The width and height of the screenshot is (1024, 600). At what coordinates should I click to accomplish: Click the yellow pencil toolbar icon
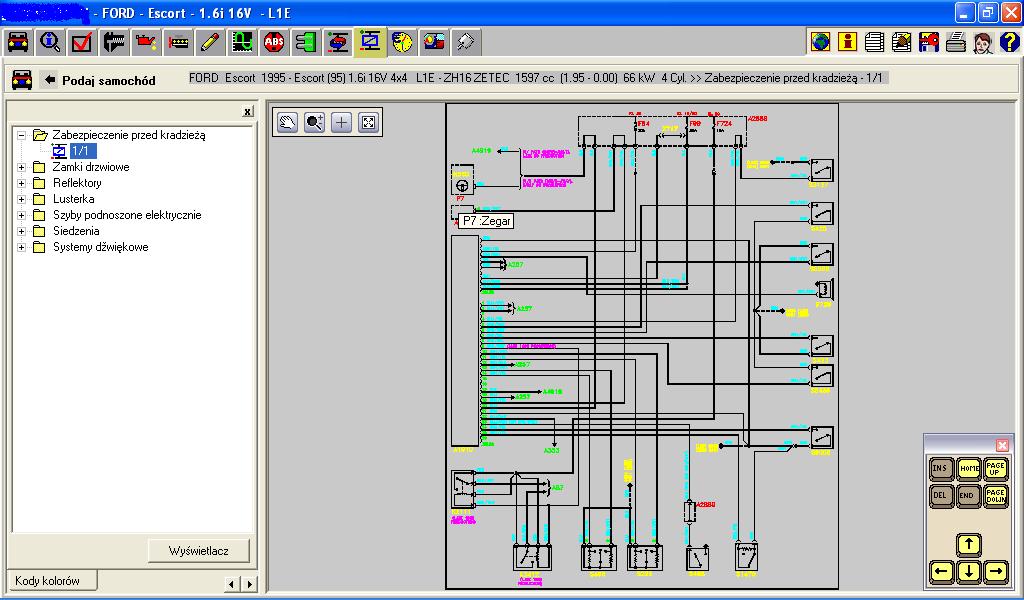[210, 42]
